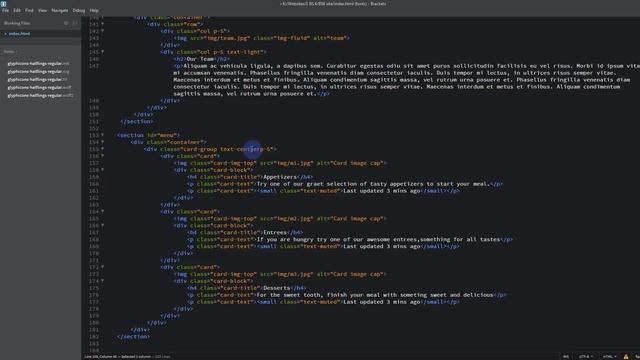The image size is (640, 360).
Task: Select index.html in Working Files
Action: point(20,34)
